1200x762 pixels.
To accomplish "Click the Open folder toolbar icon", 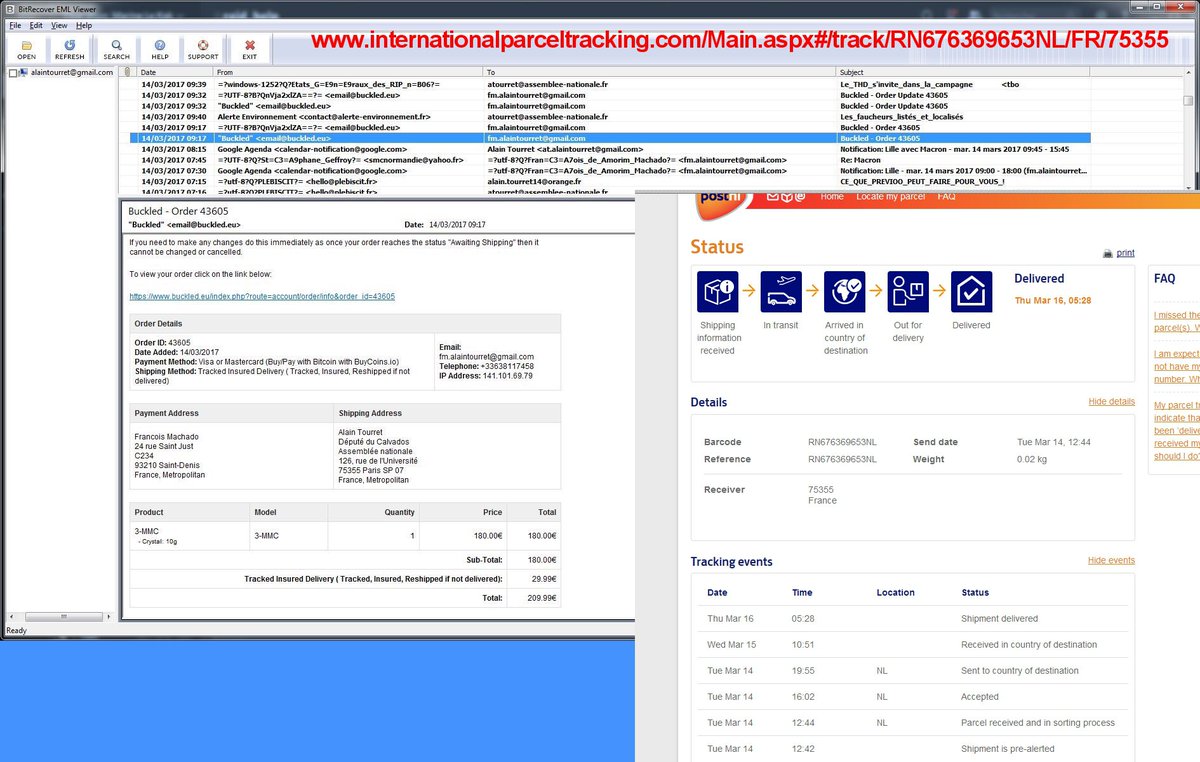I will 26,49.
